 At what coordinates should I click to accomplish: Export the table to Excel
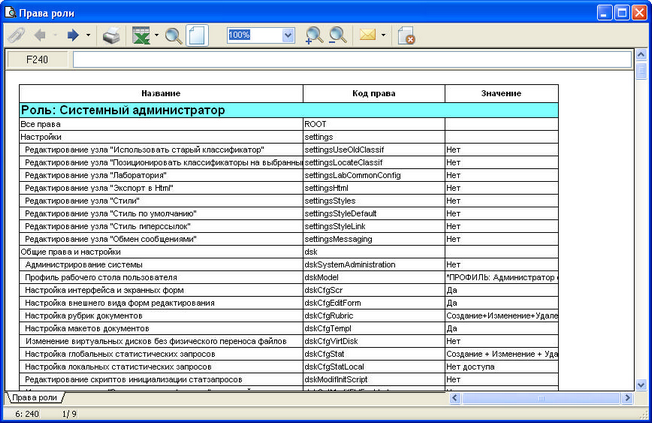(141, 36)
